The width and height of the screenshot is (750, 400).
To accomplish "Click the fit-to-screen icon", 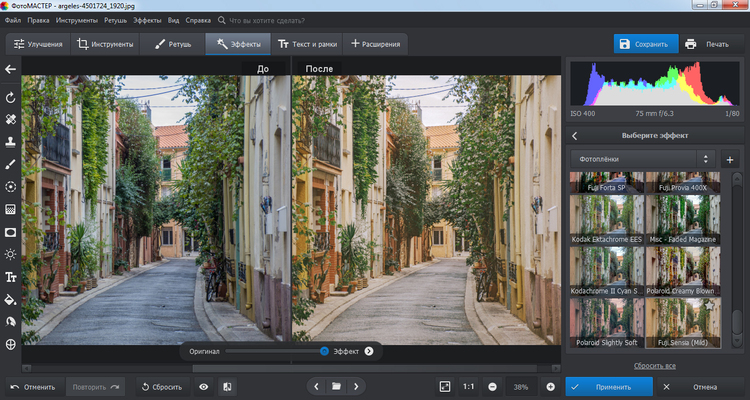I will pos(445,386).
